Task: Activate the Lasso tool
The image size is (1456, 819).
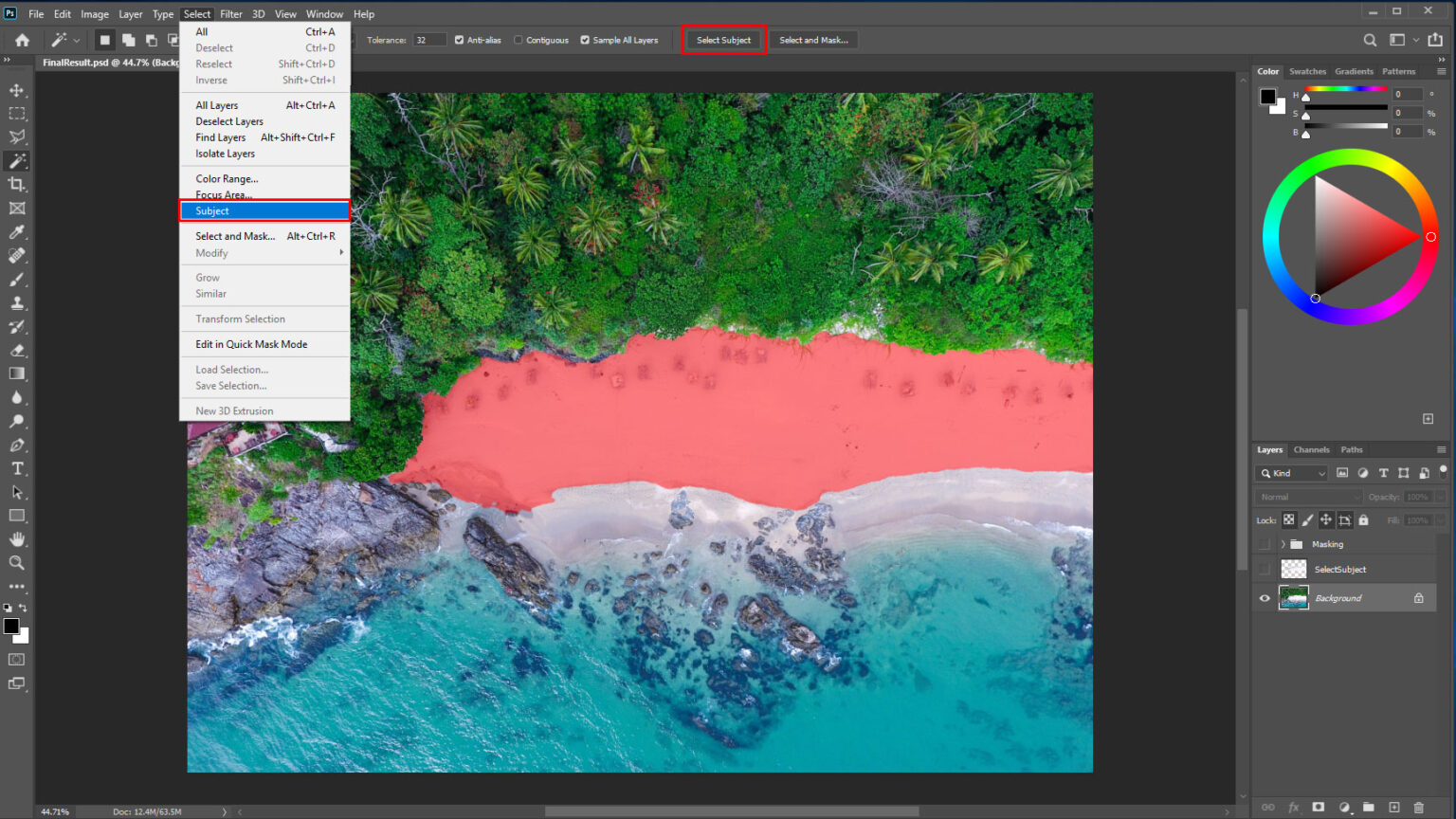Action: [14, 136]
